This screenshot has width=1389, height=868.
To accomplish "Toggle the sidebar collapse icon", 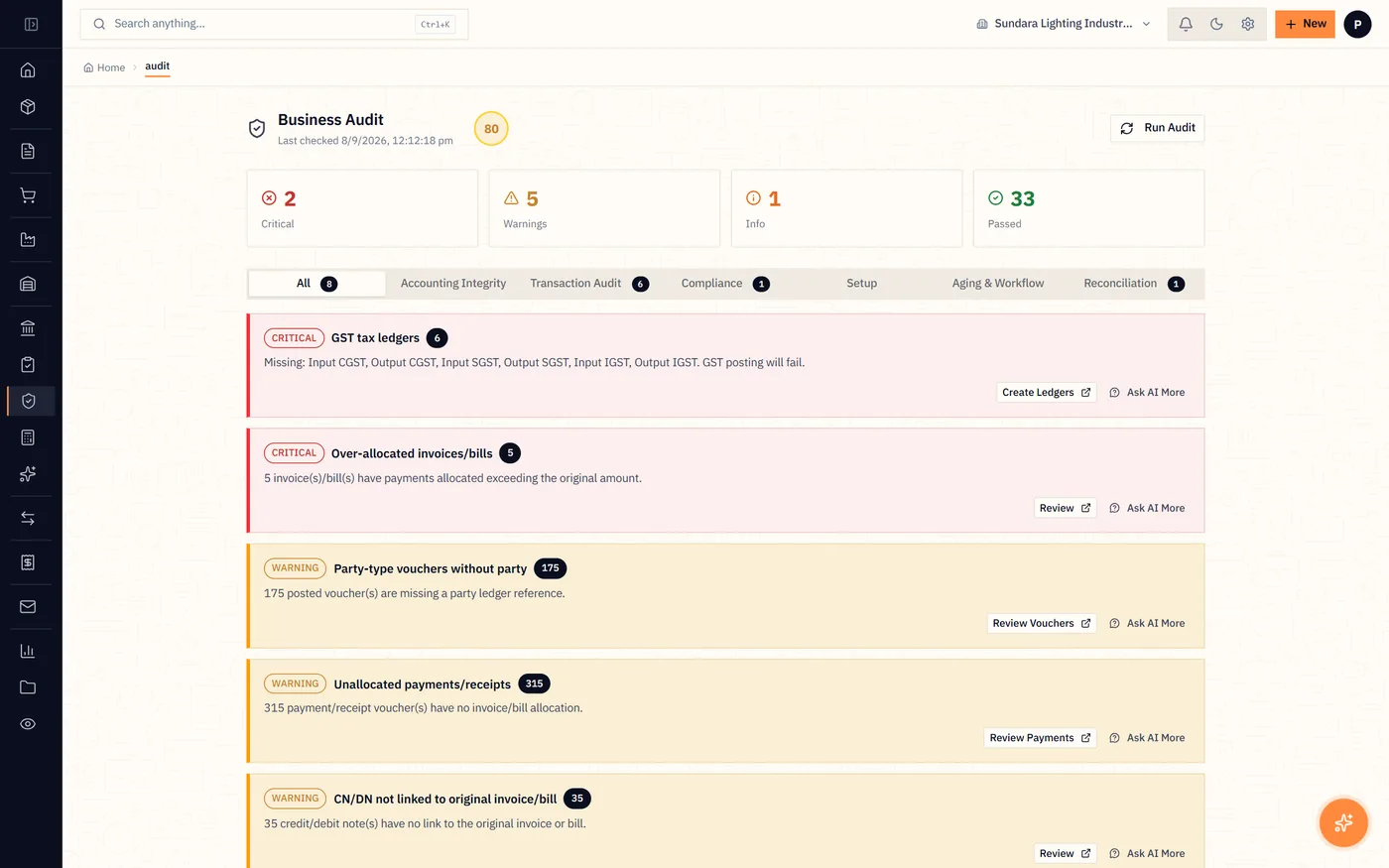I will pyautogui.click(x=31, y=24).
